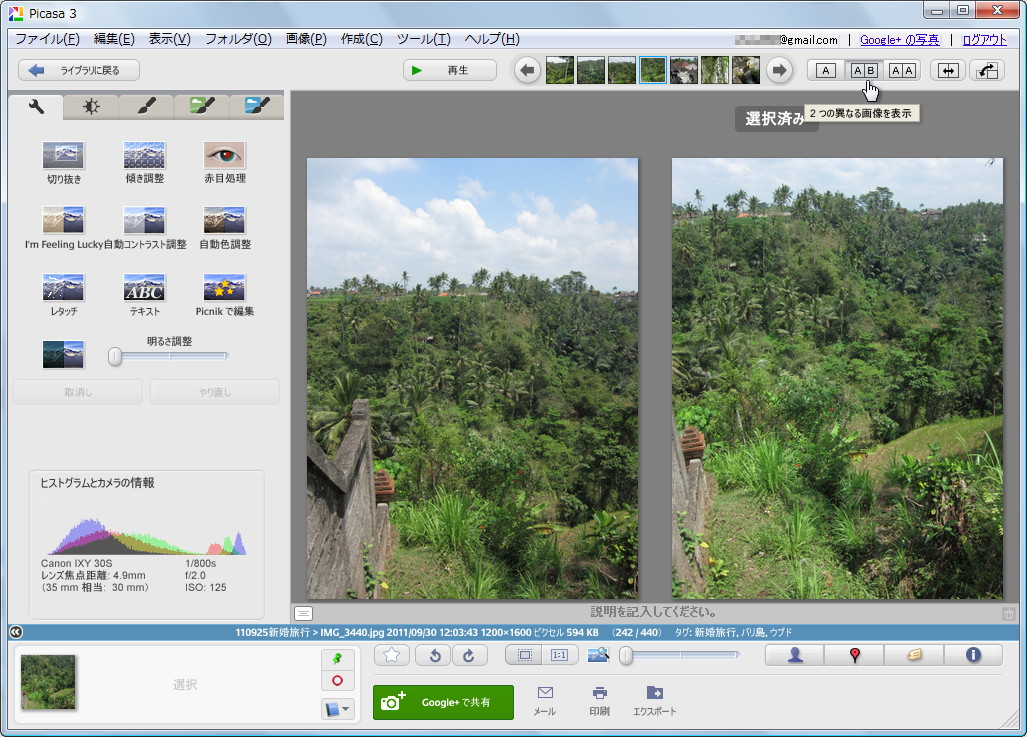
Task: Collapse the photo tray chevron
Action: tap(16, 632)
